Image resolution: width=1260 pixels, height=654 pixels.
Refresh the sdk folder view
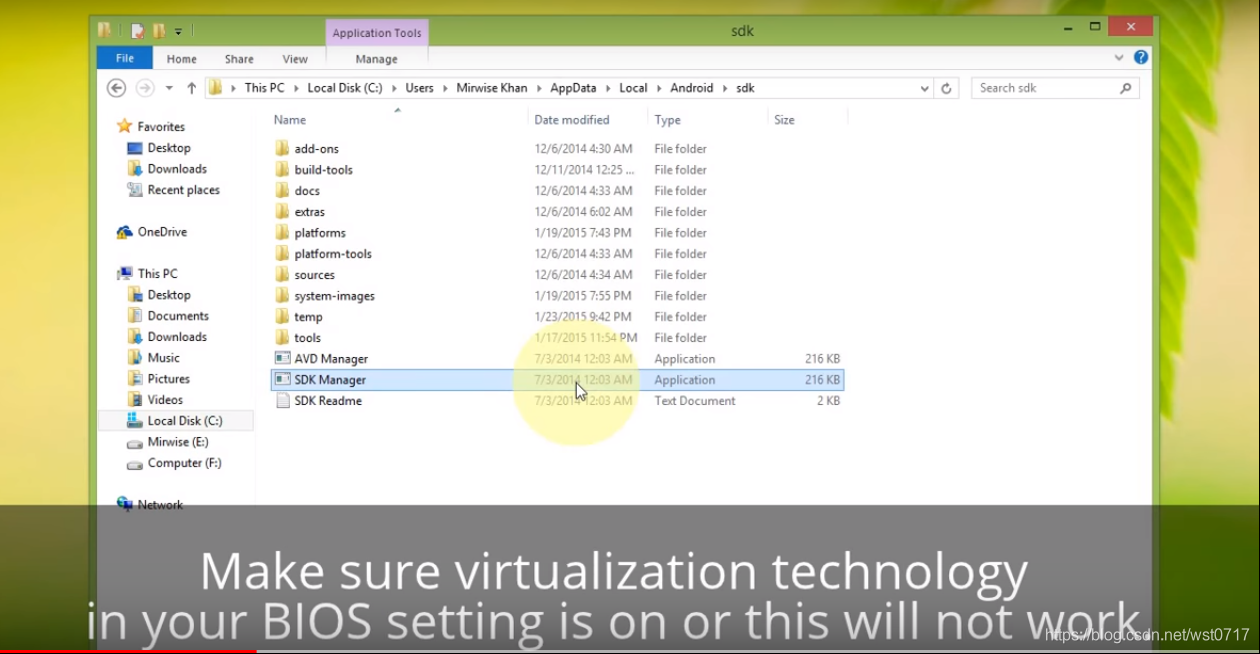click(947, 88)
